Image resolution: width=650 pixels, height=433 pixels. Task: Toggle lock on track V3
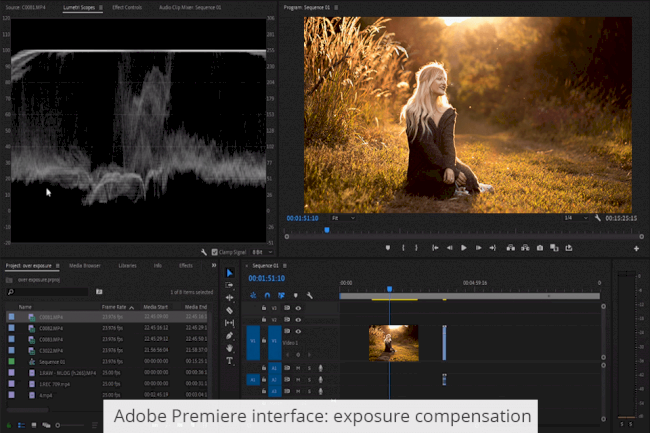[264, 308]
